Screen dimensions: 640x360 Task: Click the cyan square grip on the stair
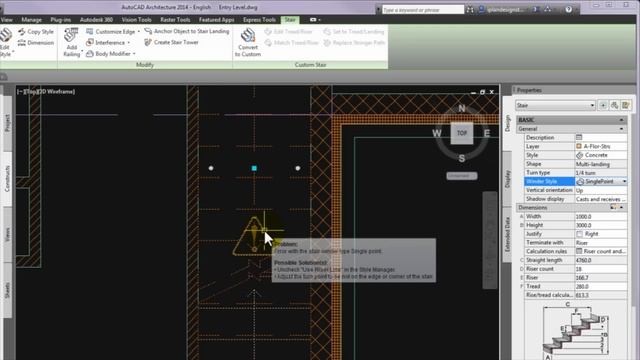click(254, 168)
